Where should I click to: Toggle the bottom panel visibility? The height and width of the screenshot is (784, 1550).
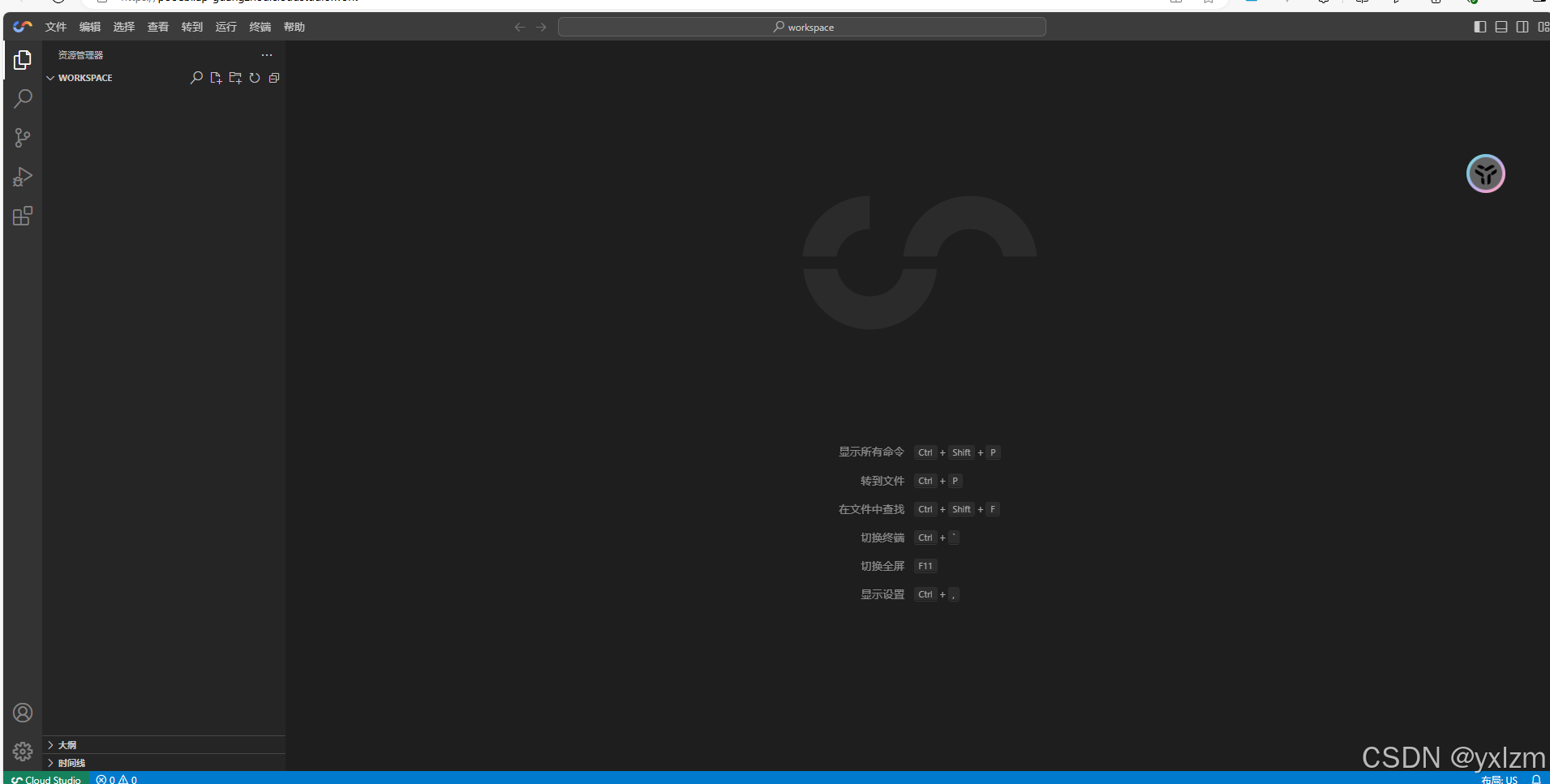coord(1501,27)
